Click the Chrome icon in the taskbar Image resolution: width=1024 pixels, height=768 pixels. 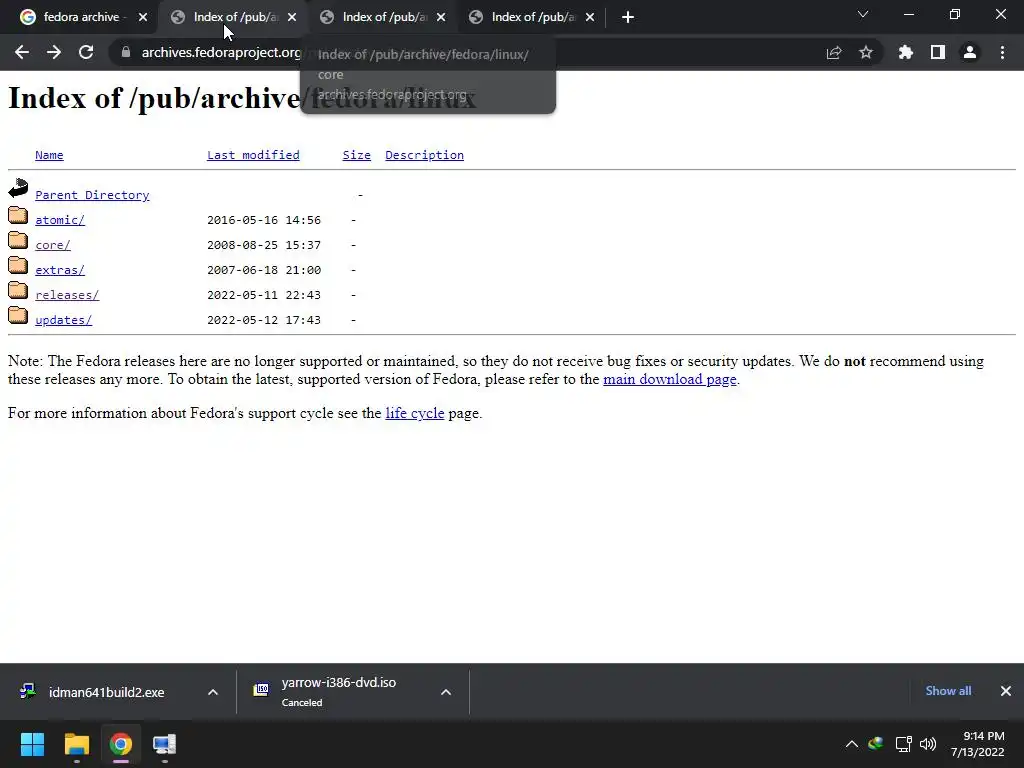(x=120, y=744)
